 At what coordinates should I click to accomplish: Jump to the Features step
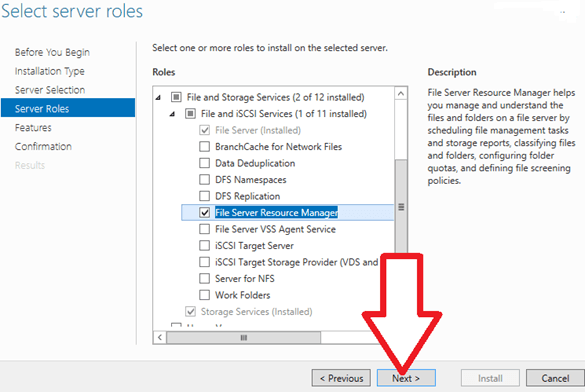[x=33, y=128]
